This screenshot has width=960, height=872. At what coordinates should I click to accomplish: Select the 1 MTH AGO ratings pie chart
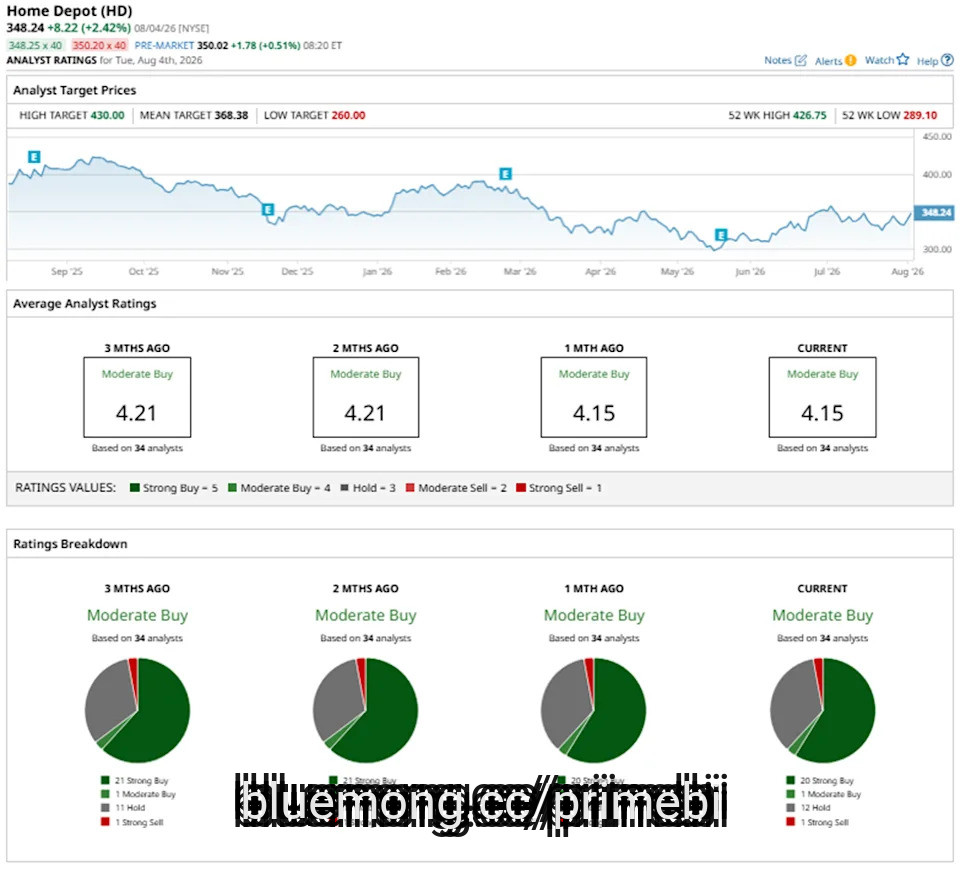[594, 710]
